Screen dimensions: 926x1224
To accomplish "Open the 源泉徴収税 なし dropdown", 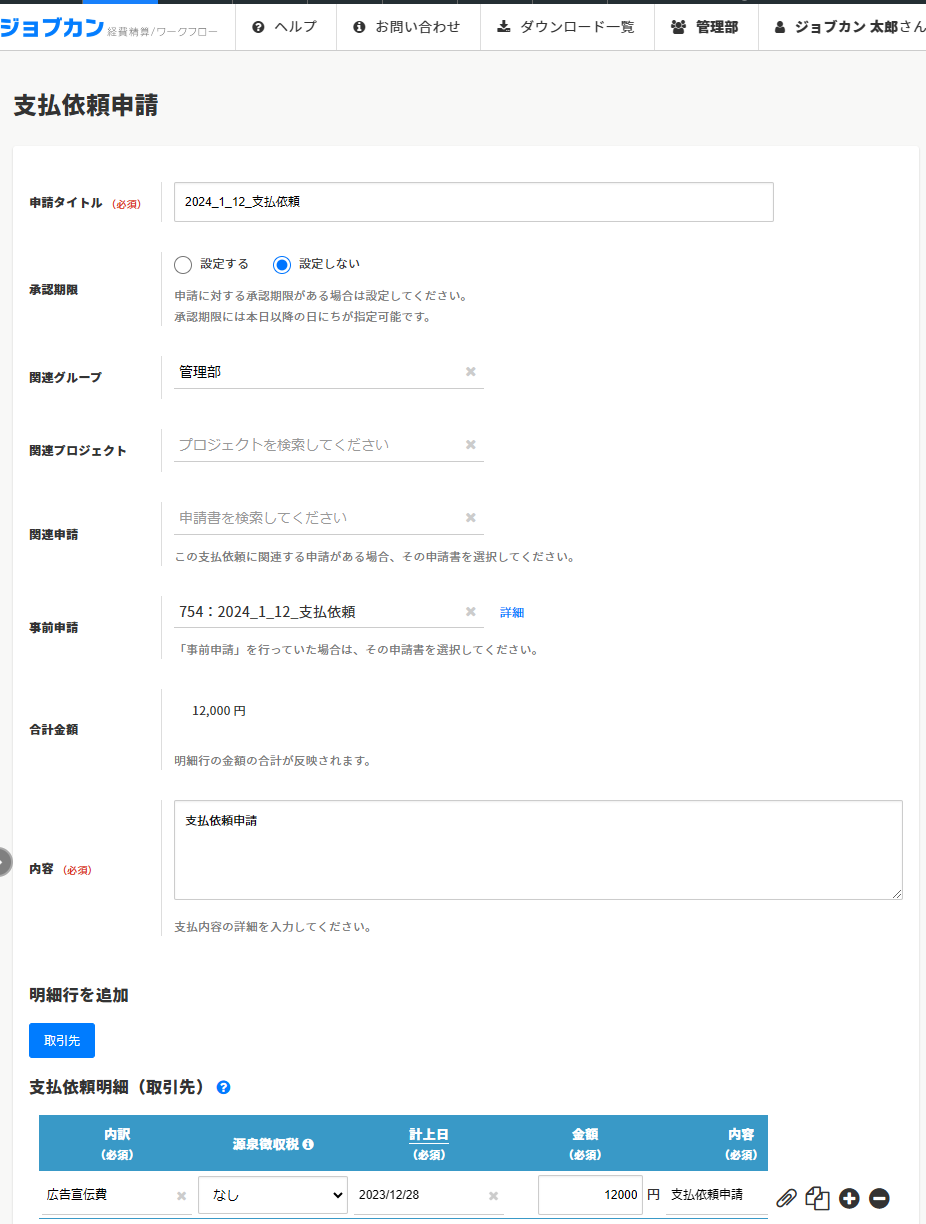I will pos(273,1195).
